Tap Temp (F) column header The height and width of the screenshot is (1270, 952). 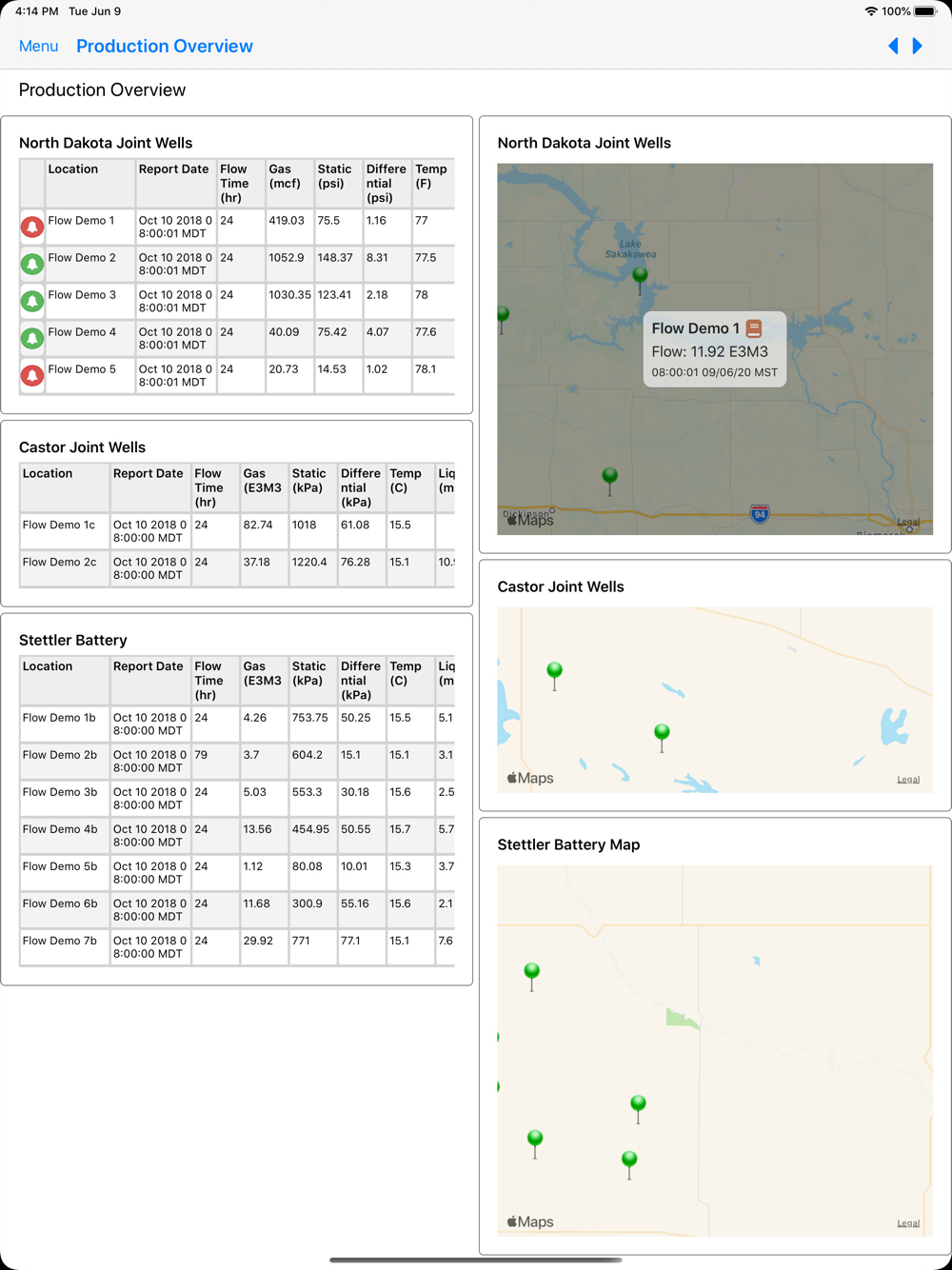(x=433, y=183)
